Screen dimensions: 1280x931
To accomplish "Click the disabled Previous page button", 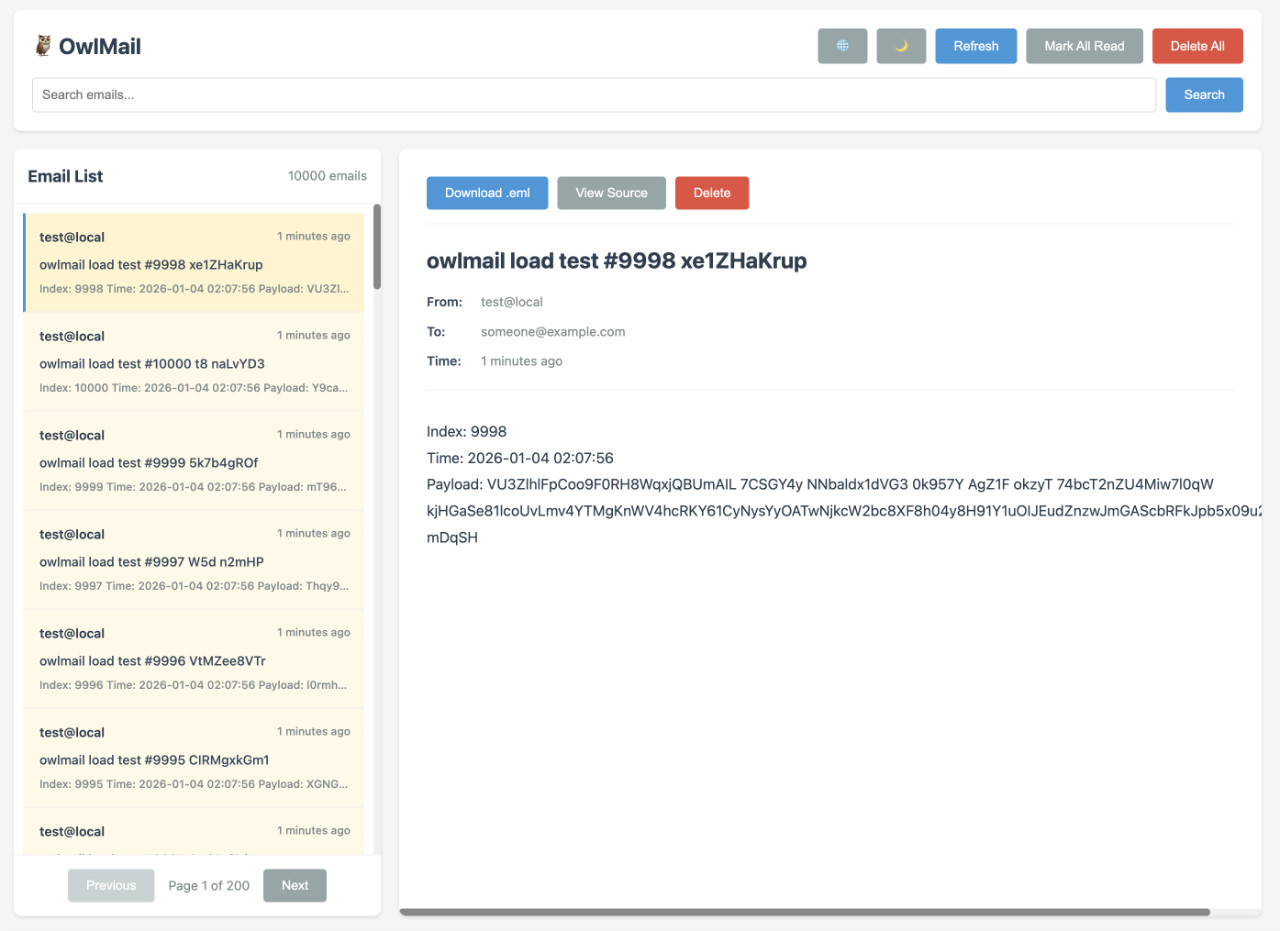I will 111,885.
